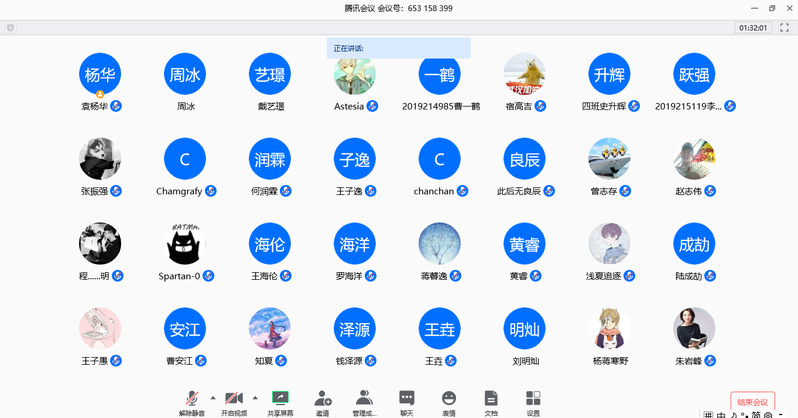798x418 pixels.
Task: Expand video options arrow beside 开启视频
Action: pos(256,397)
